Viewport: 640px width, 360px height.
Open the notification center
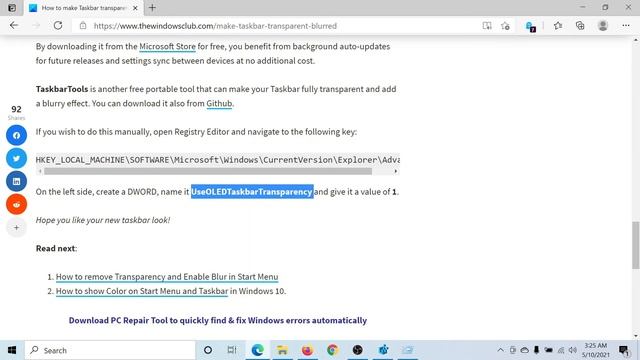point(624,350)
